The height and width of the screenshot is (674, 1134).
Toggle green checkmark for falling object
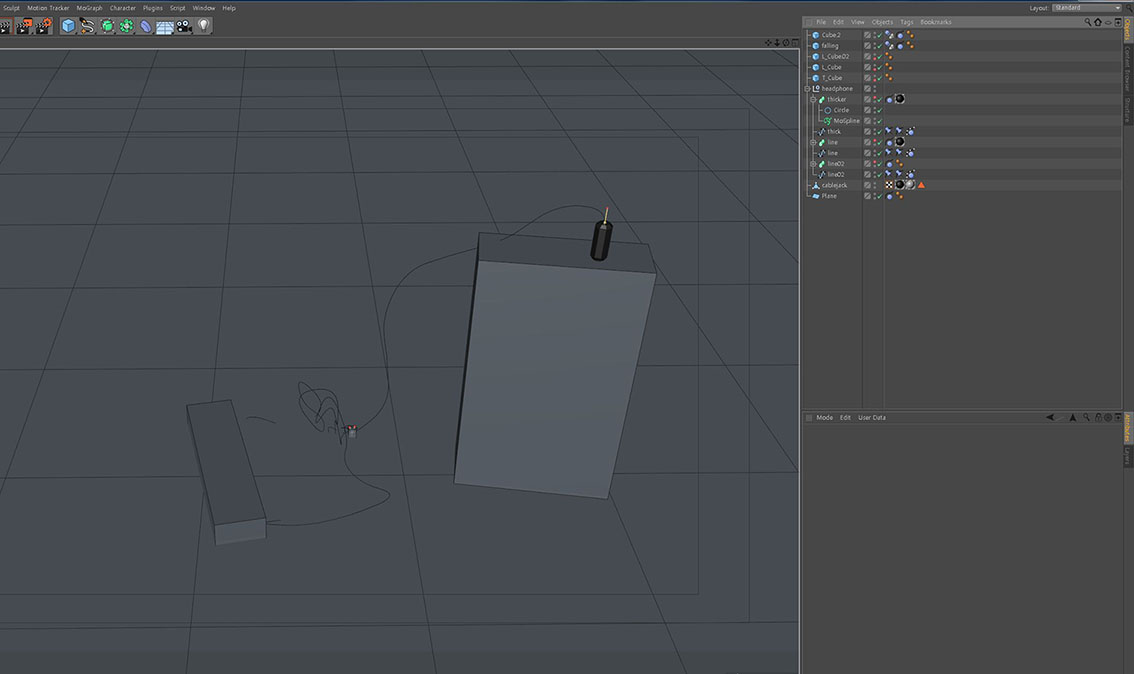[879, 46]
